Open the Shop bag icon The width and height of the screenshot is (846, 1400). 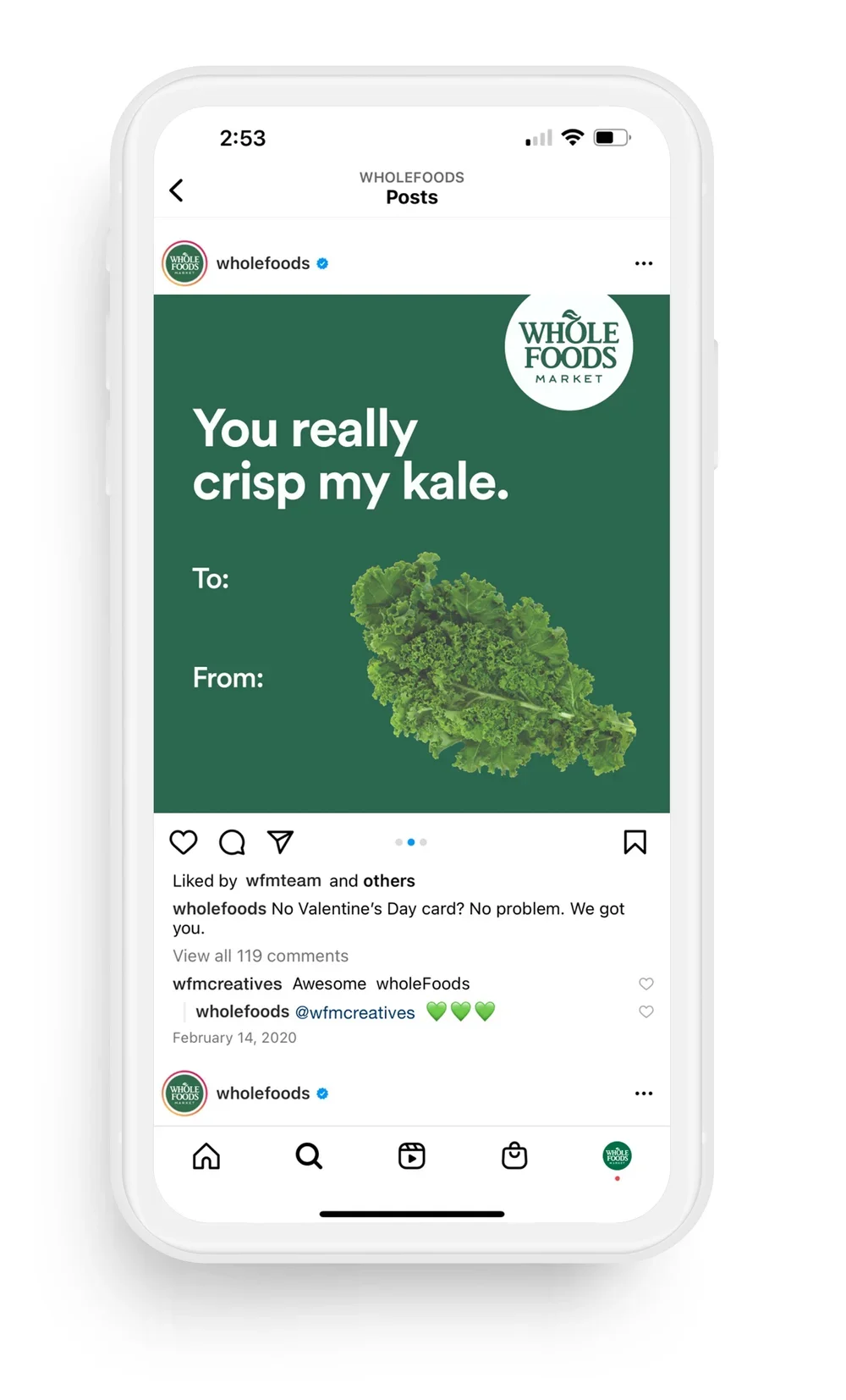[x=514, y=1155]
